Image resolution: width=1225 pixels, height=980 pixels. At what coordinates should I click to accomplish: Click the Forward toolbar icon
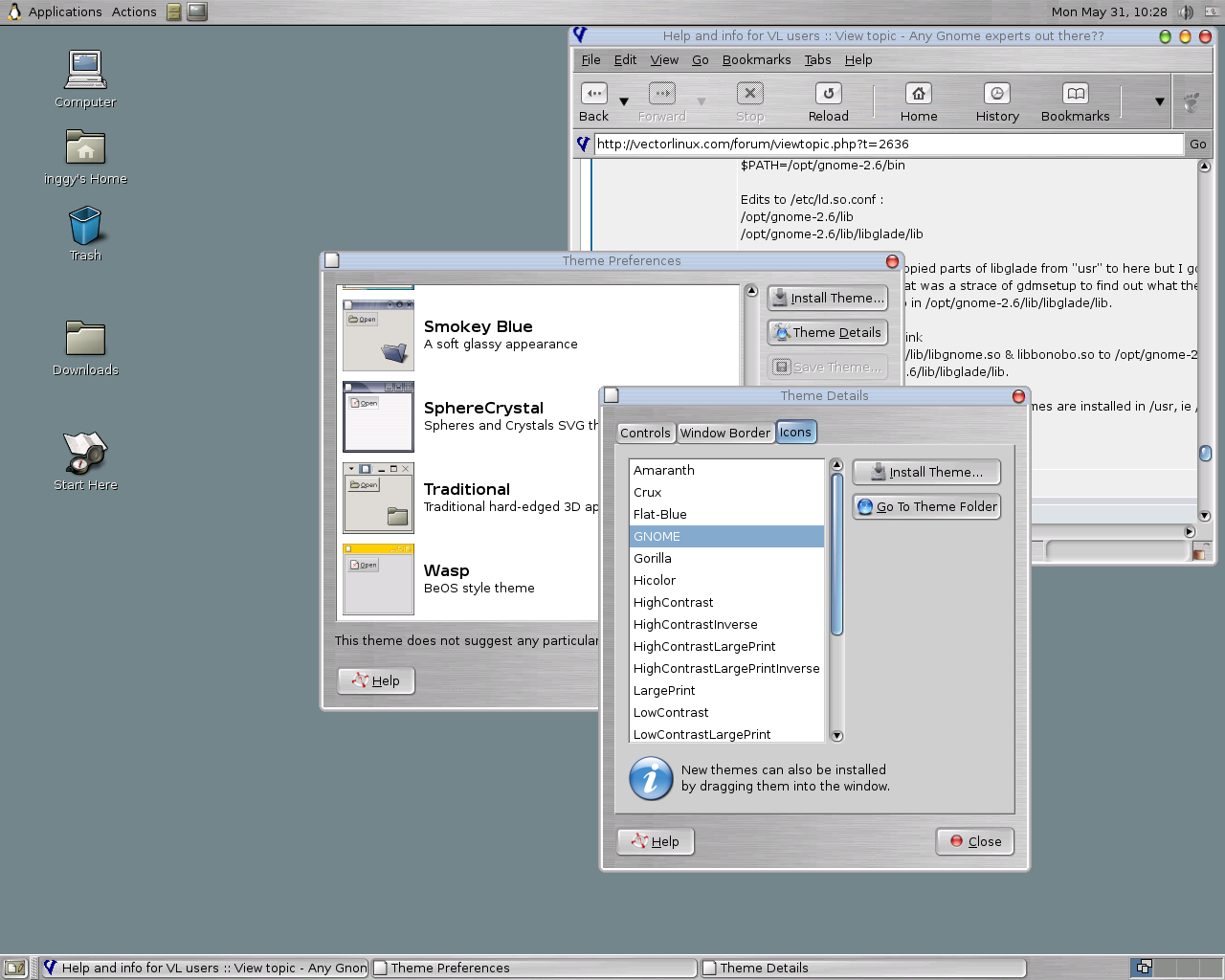click(x=662, y=94)
